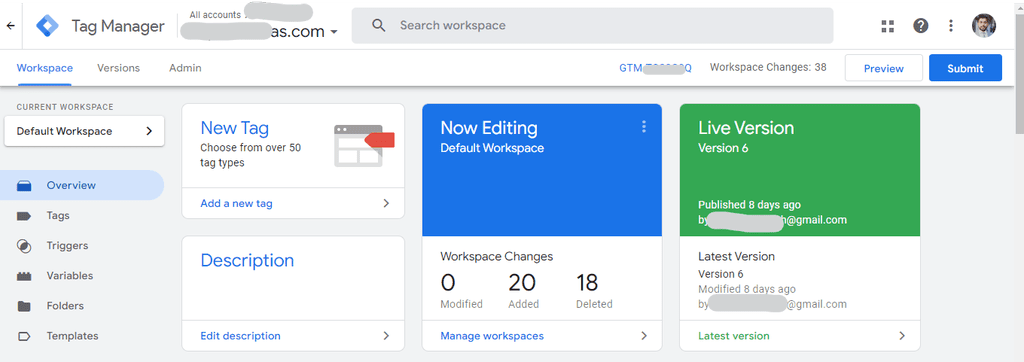Open the Google apps grid icon
This screenshot has height=362, width=1024.
[x=887, y=25]
